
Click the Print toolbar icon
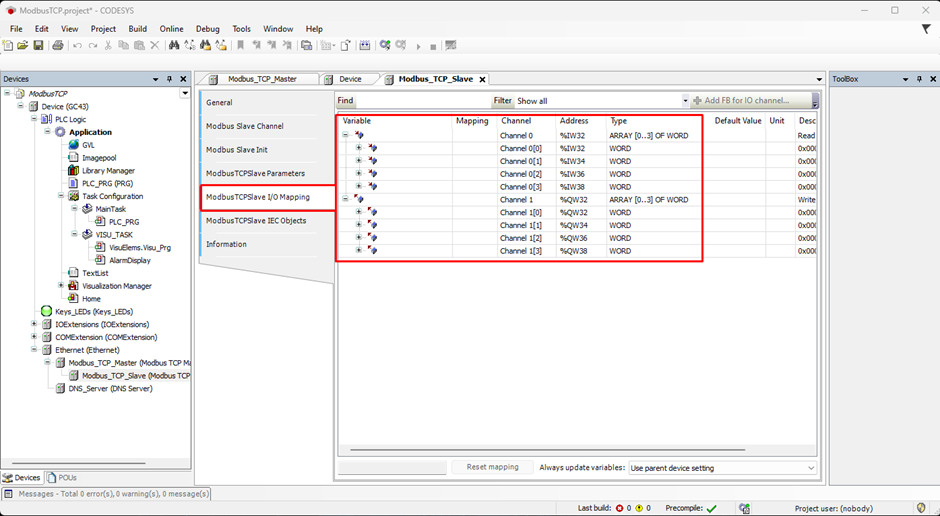click(58, 46)
